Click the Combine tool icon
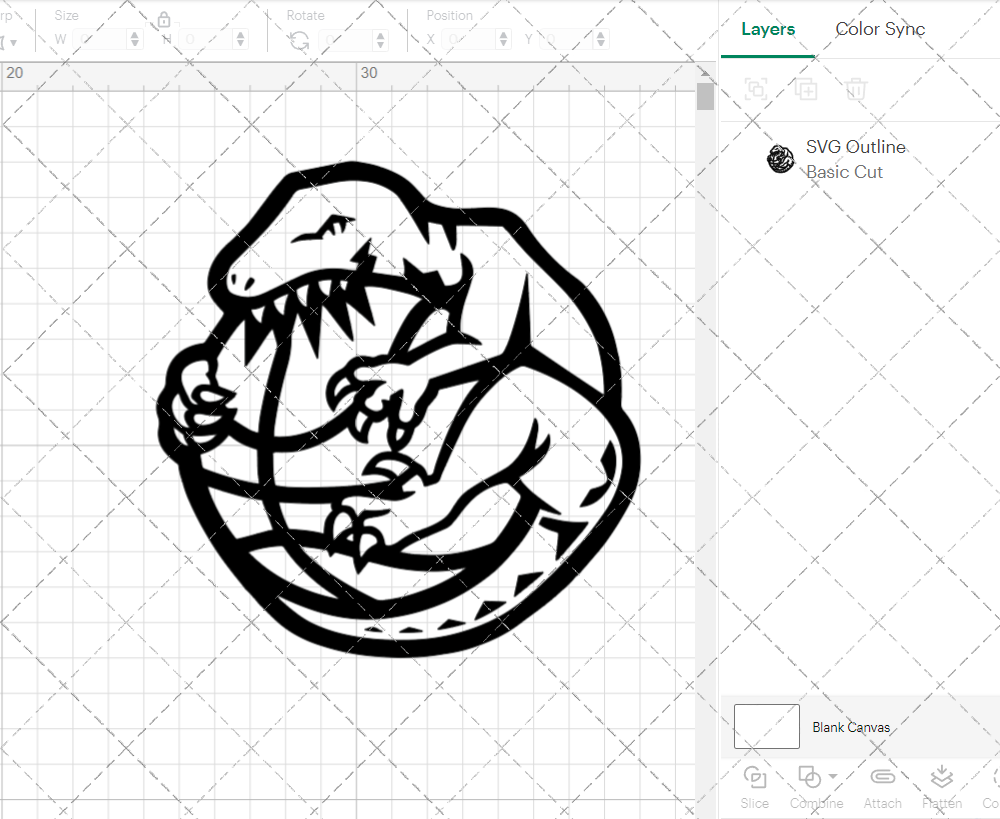This screenshot has height=819, width=1000. [x=810, y=776]
